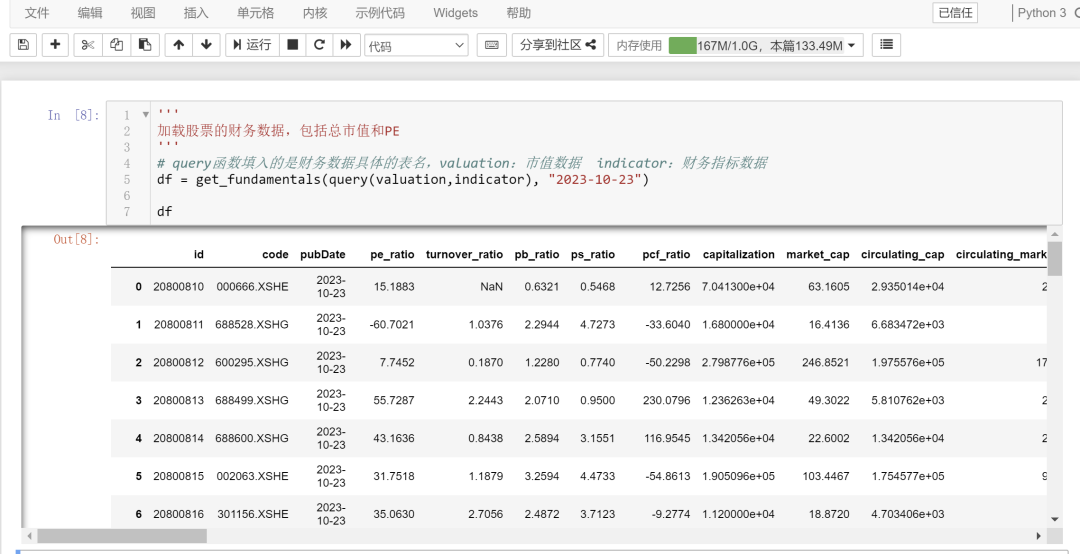Open the command palette keyboard icon
The height and width of the screenshot is (554, 1080).
491,45
